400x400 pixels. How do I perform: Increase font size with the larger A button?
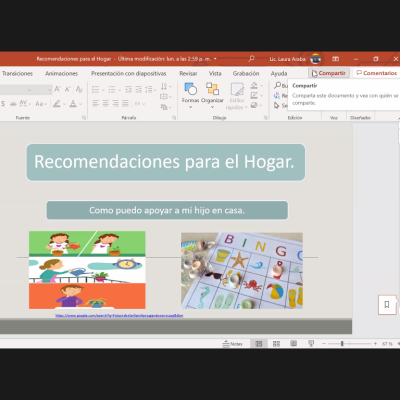(x=57, y=89)
